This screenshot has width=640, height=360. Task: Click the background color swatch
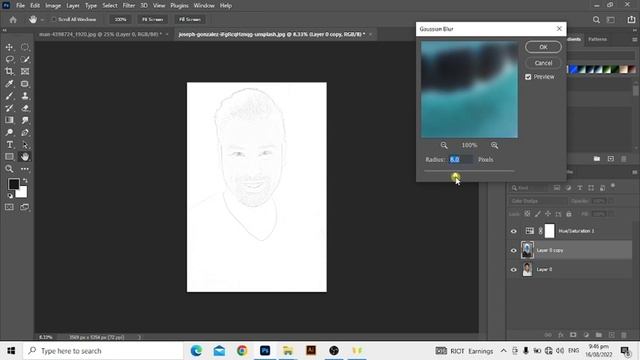click(x=22, y=193)
